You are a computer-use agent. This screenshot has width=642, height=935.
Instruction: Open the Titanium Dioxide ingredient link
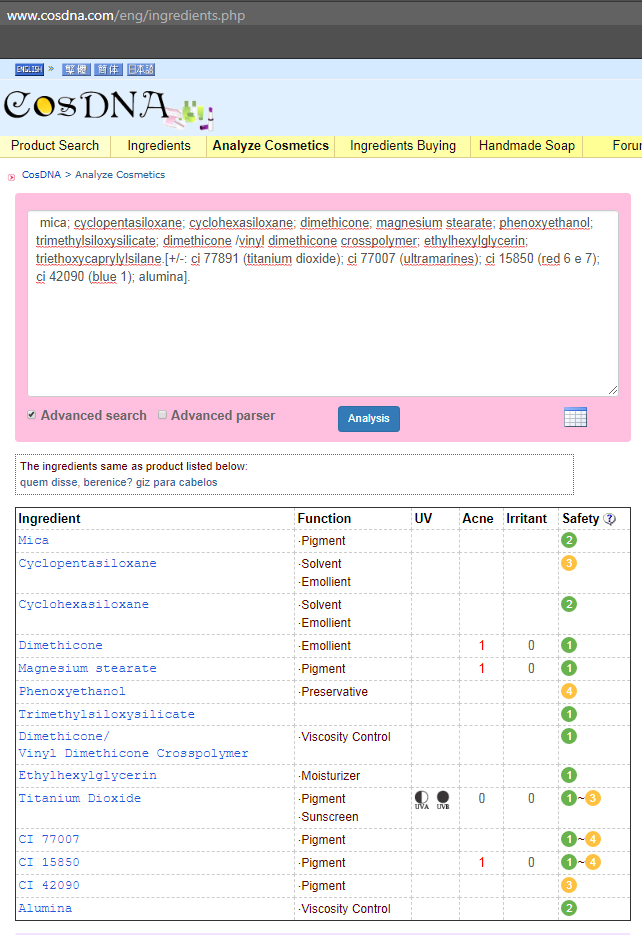80,798
